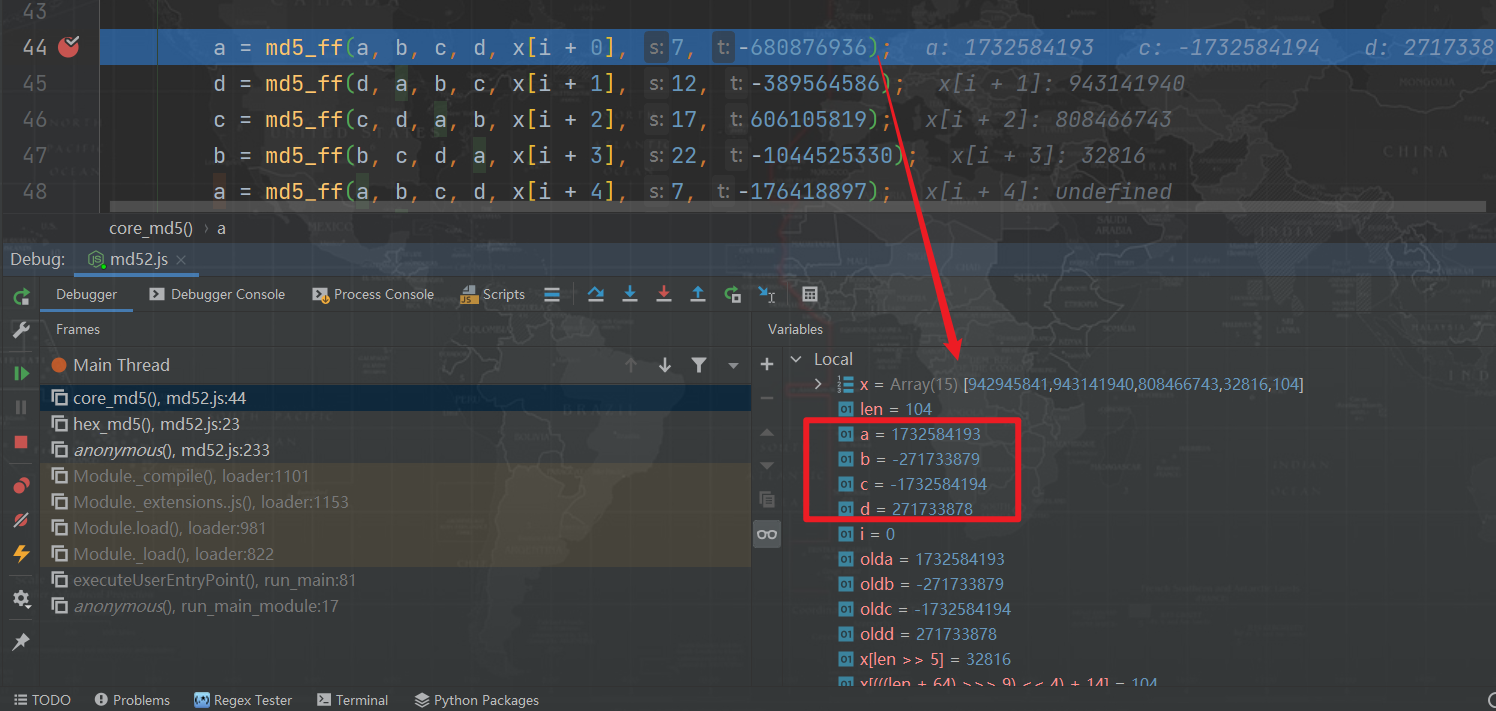Switch to the Process Console tab

click(373, 294)
